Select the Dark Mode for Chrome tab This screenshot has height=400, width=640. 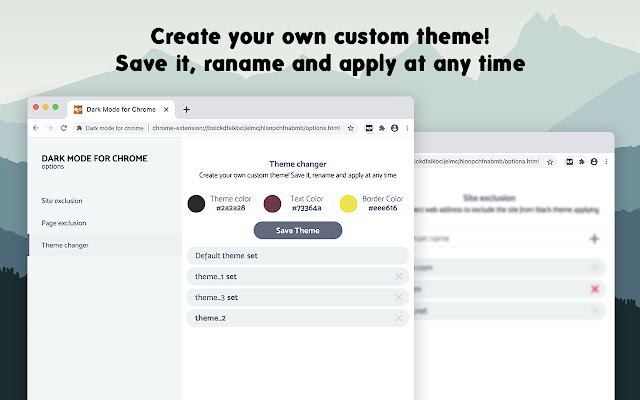[121, 109]
